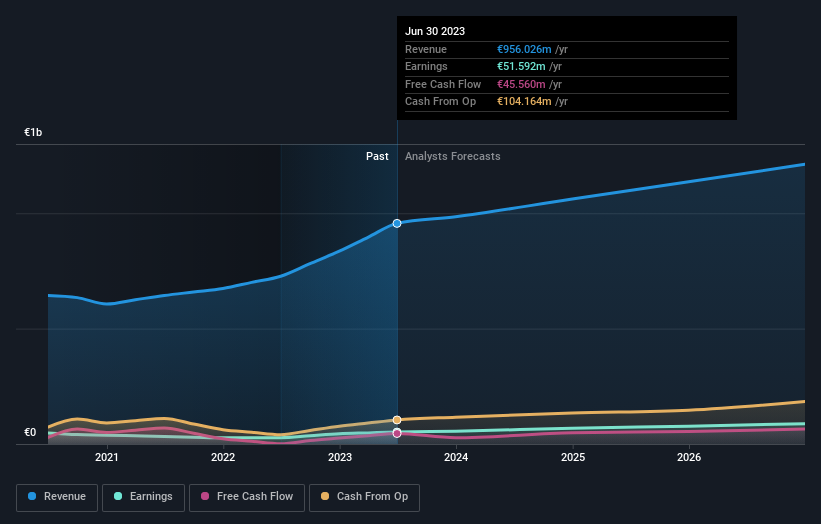Viewport: 821px width, 524px height.
Task: Click the 2025 x-axis label
Action: click(x=573, y=457)
